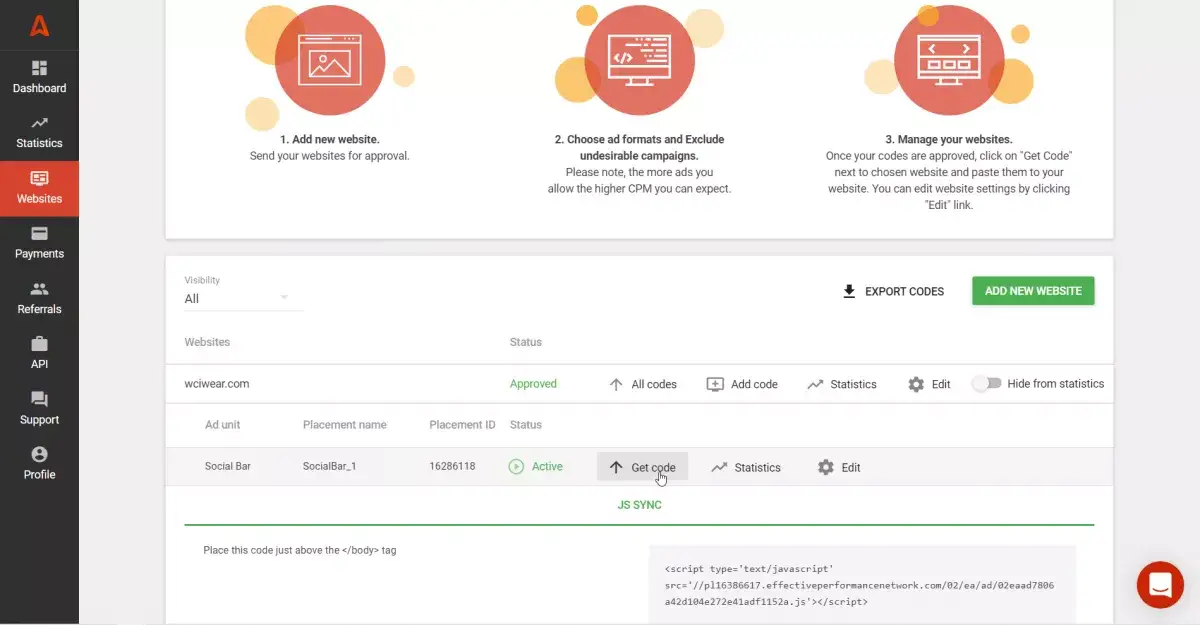
Task: Click Get code for SocialBar_1
Action: point(642,467)
